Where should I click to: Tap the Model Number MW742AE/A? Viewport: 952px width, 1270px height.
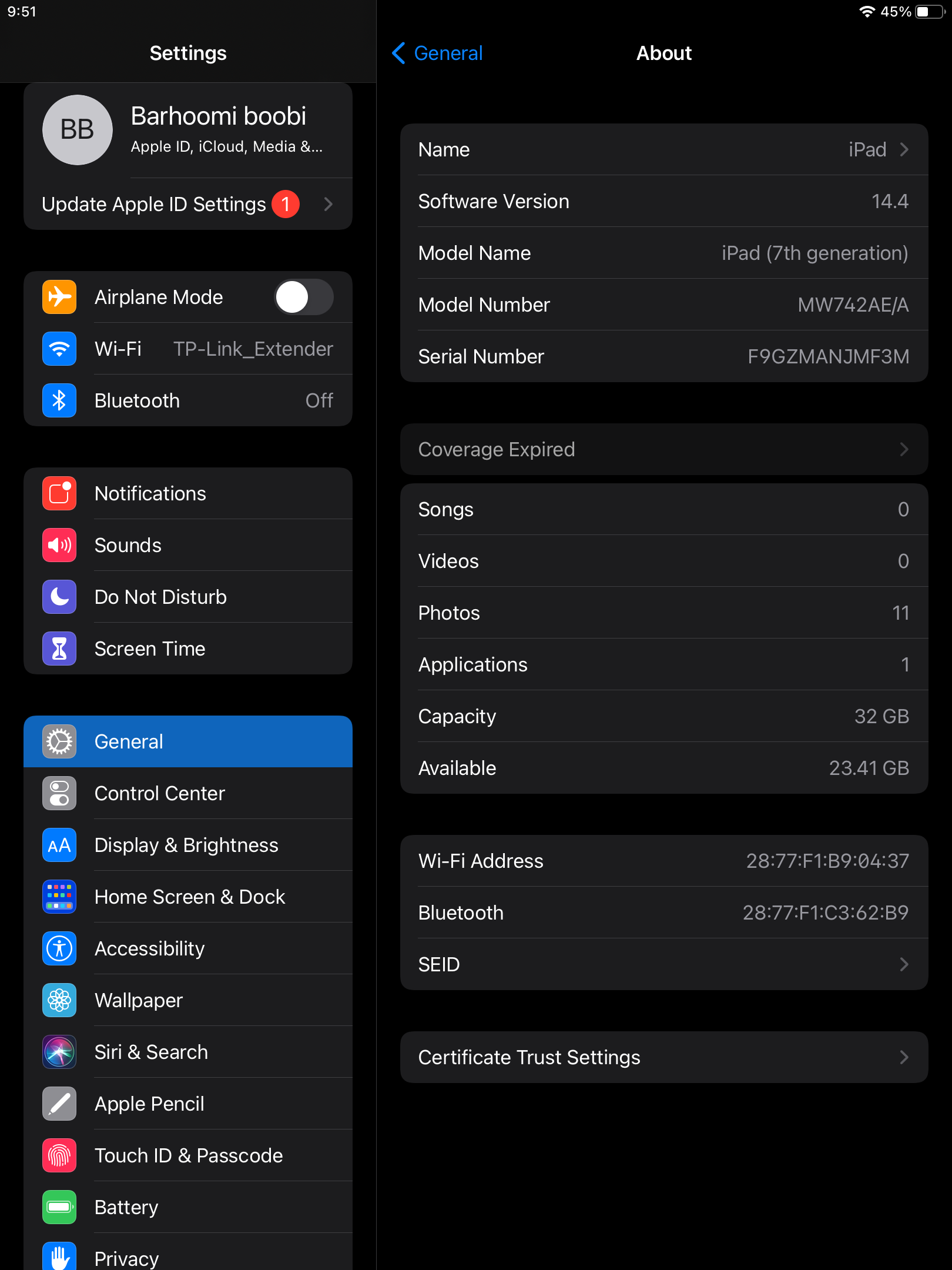pos(853,305)
